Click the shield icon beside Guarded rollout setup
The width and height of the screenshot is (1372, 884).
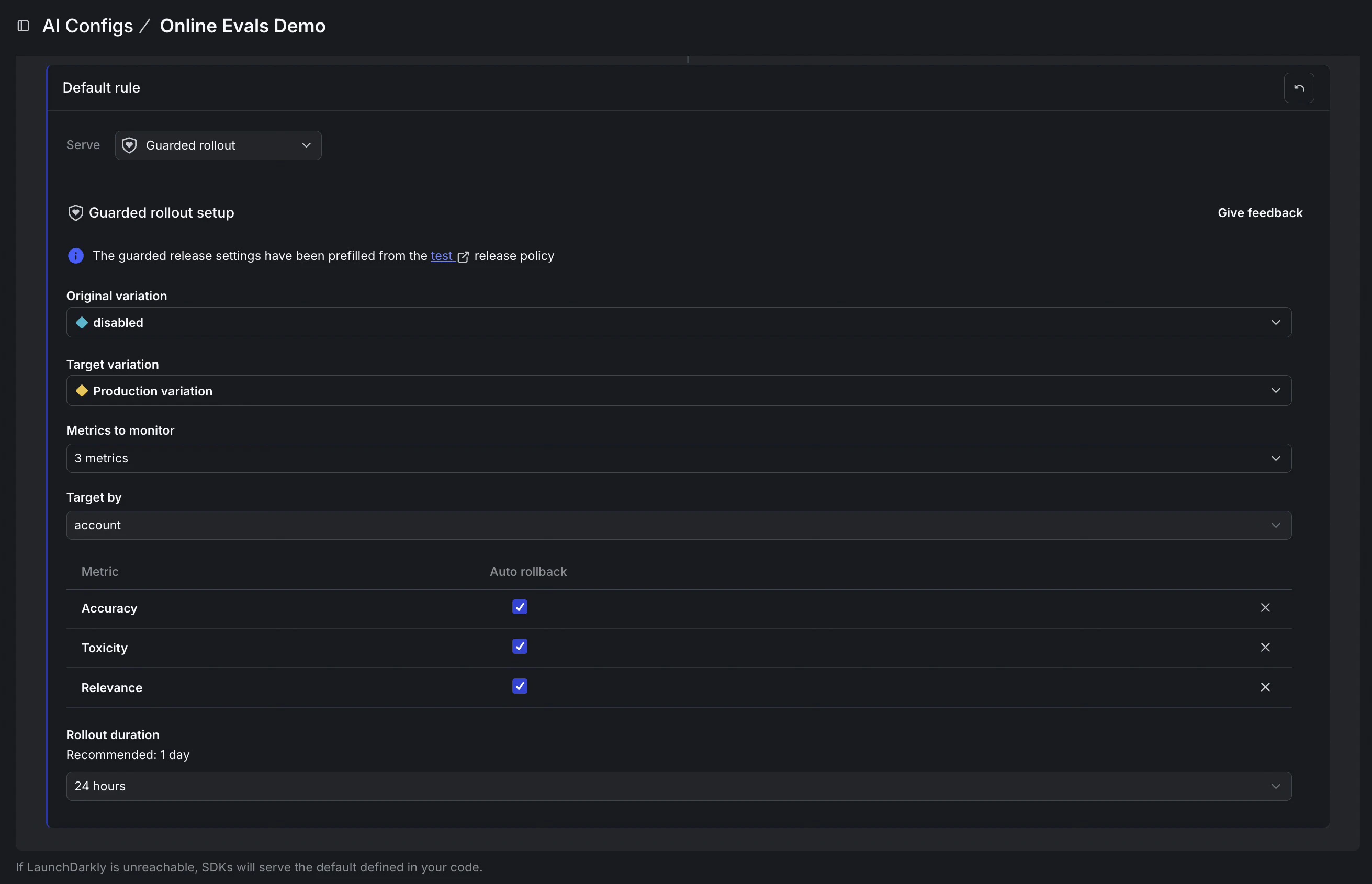(76, 212)
